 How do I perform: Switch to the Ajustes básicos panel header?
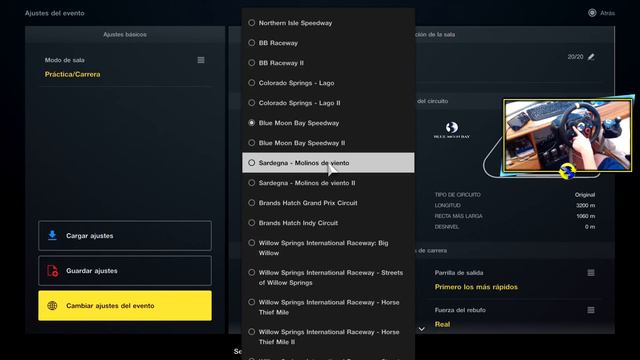pyautogui.click(x=125, y=35)
